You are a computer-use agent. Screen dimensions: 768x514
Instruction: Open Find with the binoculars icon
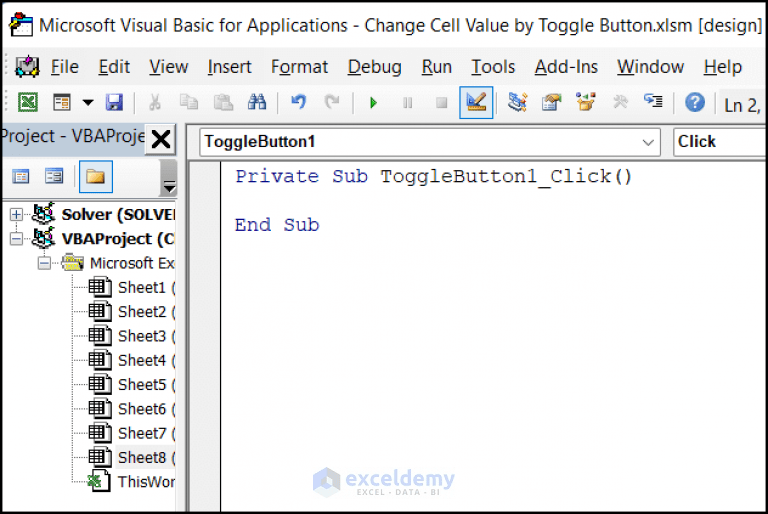click(x=257, y=102)
